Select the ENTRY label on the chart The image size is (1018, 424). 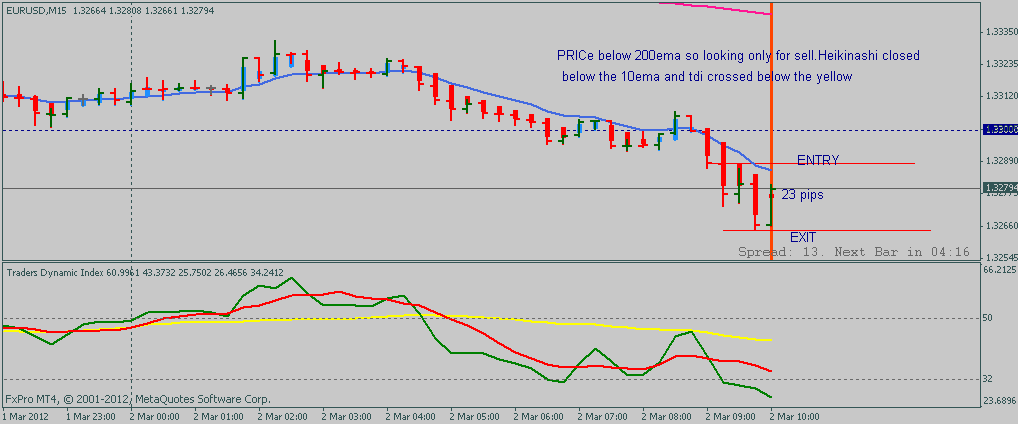click(817, 160)
